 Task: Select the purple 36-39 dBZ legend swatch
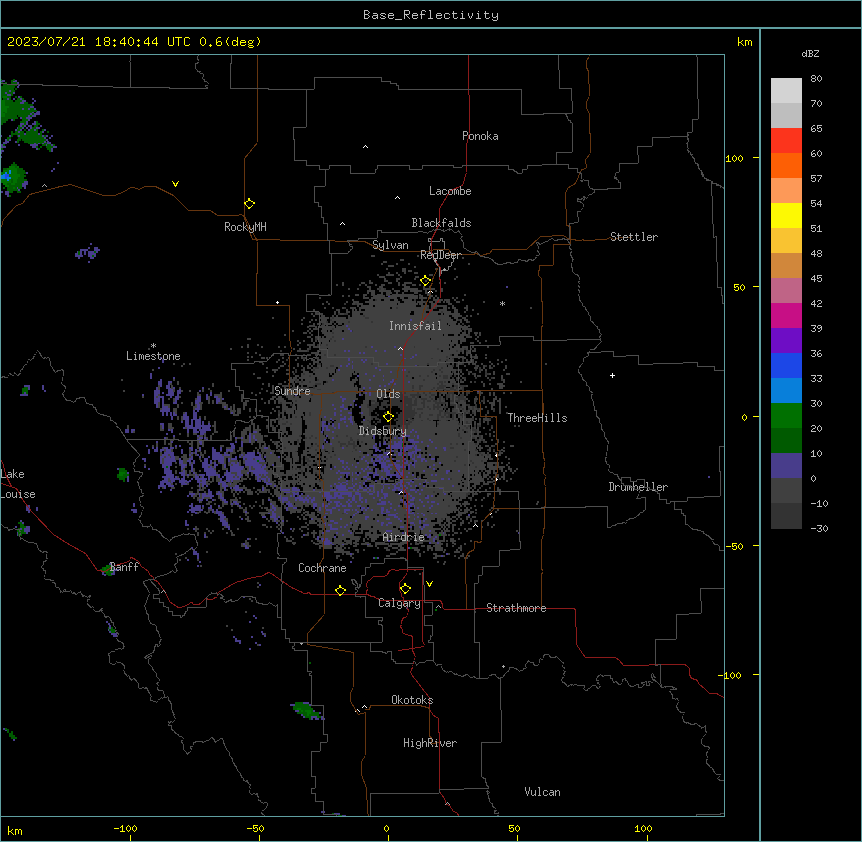786,340
